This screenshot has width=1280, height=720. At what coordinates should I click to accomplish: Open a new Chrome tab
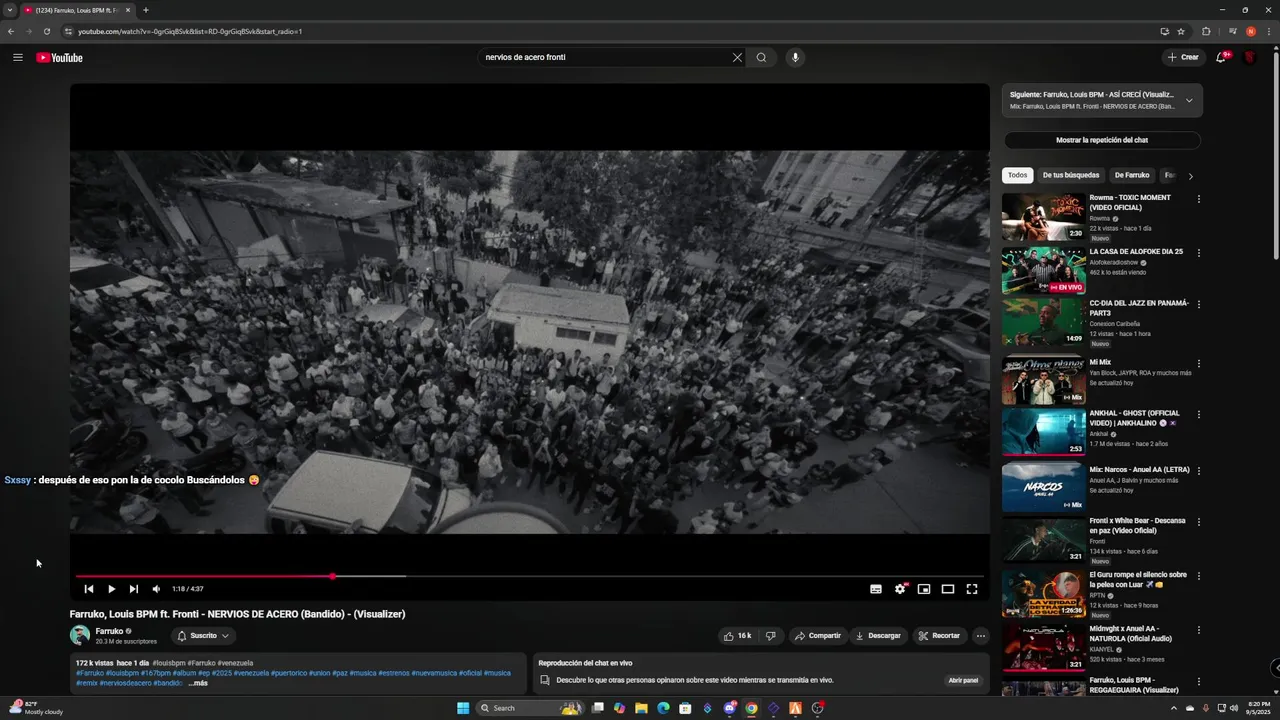(x=145, y=10)
